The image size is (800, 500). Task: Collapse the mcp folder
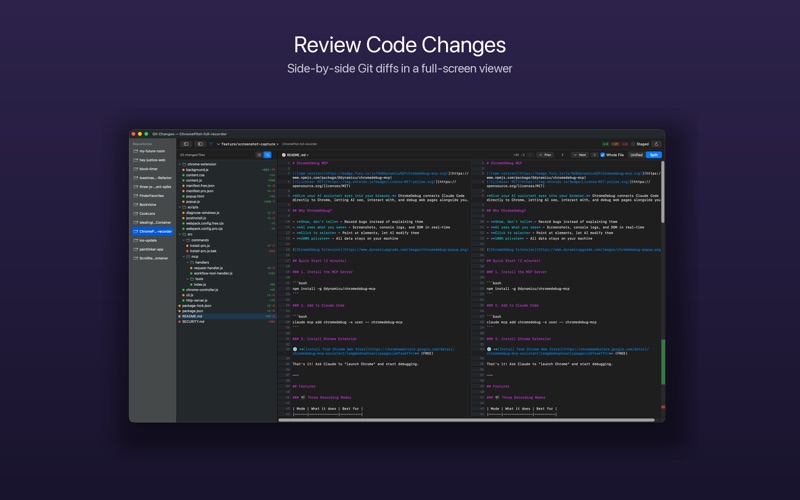(184, 257)
